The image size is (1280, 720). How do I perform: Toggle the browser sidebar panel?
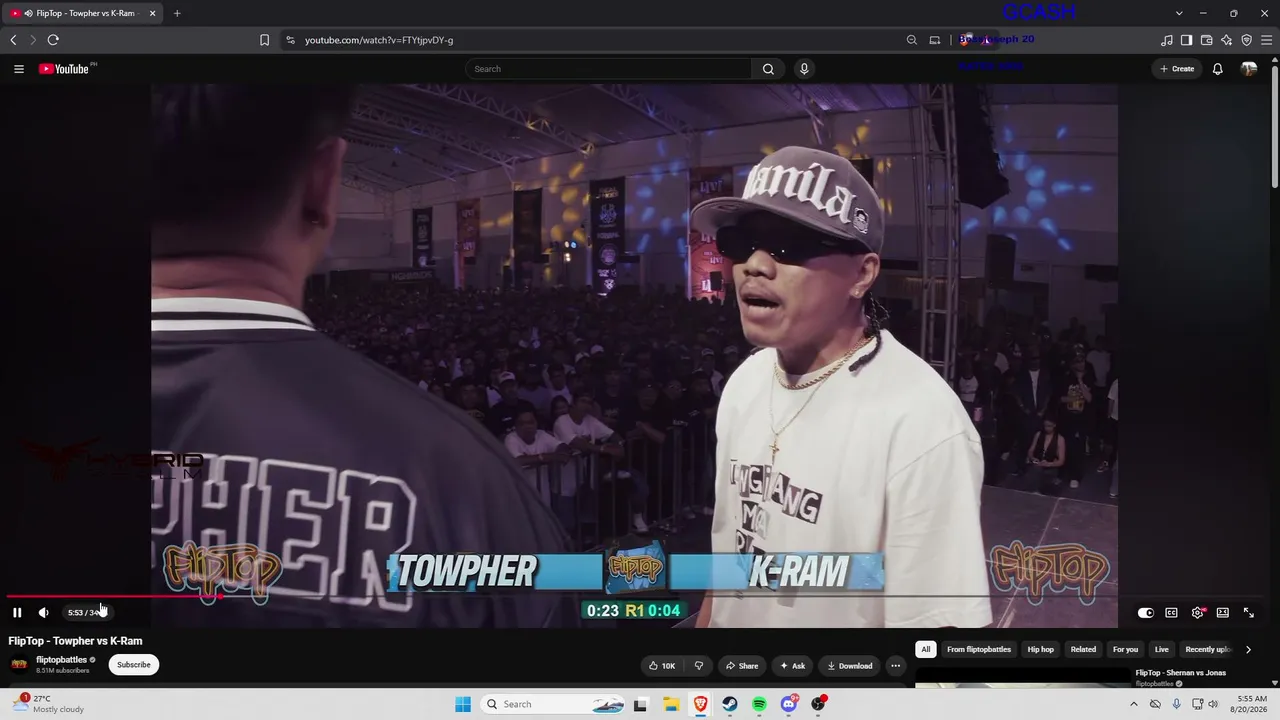point(1186,40)
